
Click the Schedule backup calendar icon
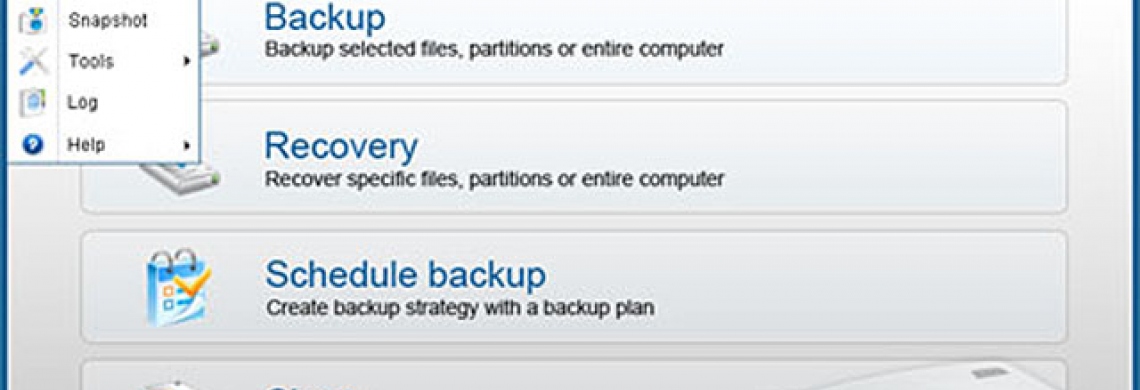177,287
